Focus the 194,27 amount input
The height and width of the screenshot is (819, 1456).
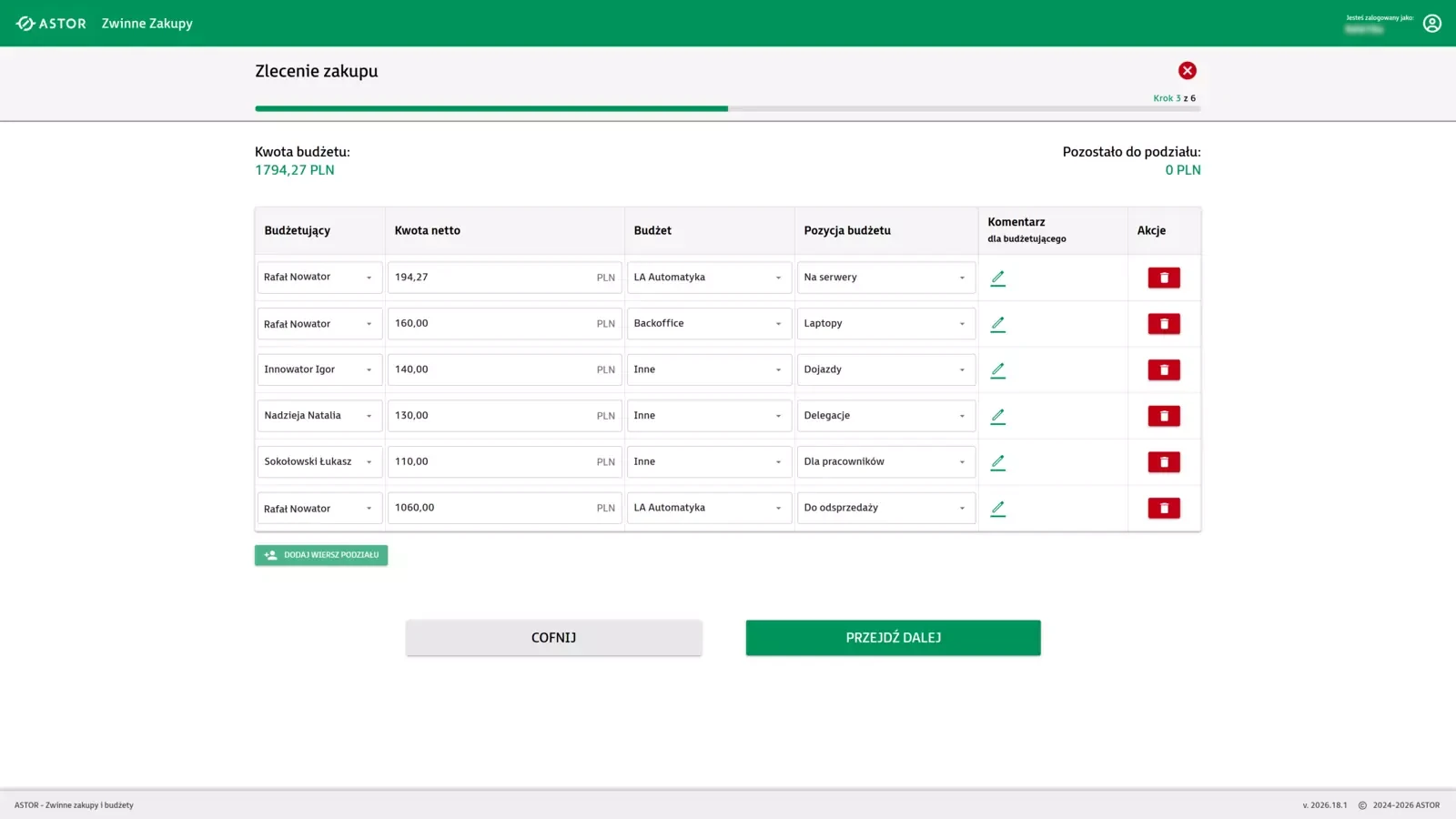(491, 278)
